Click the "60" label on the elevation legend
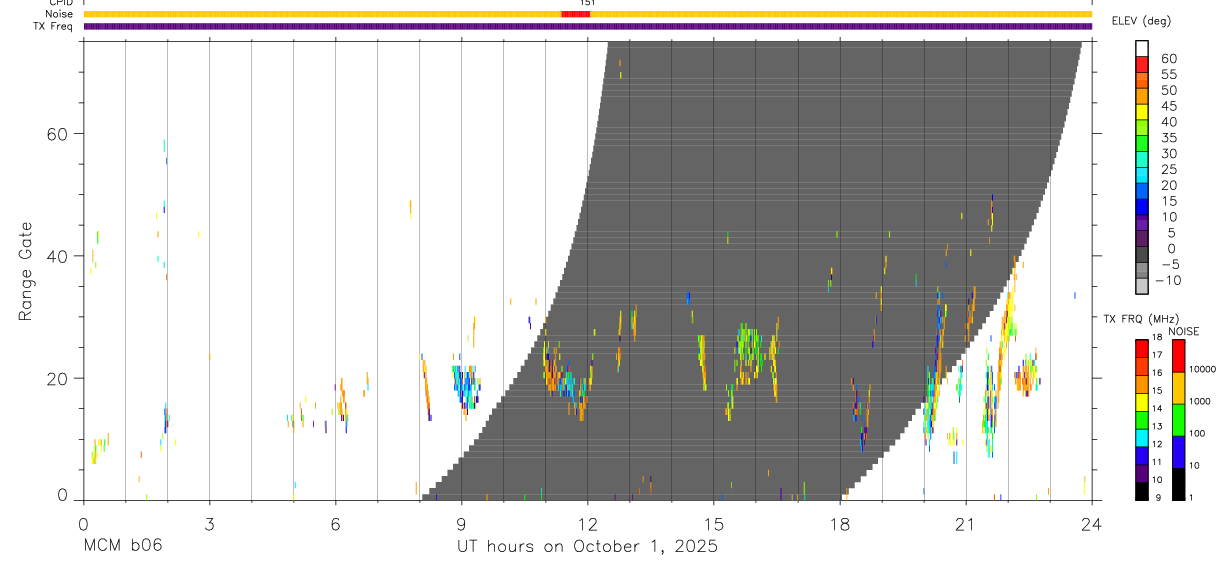This screenshot has width=1228, height=567. 1169,59
